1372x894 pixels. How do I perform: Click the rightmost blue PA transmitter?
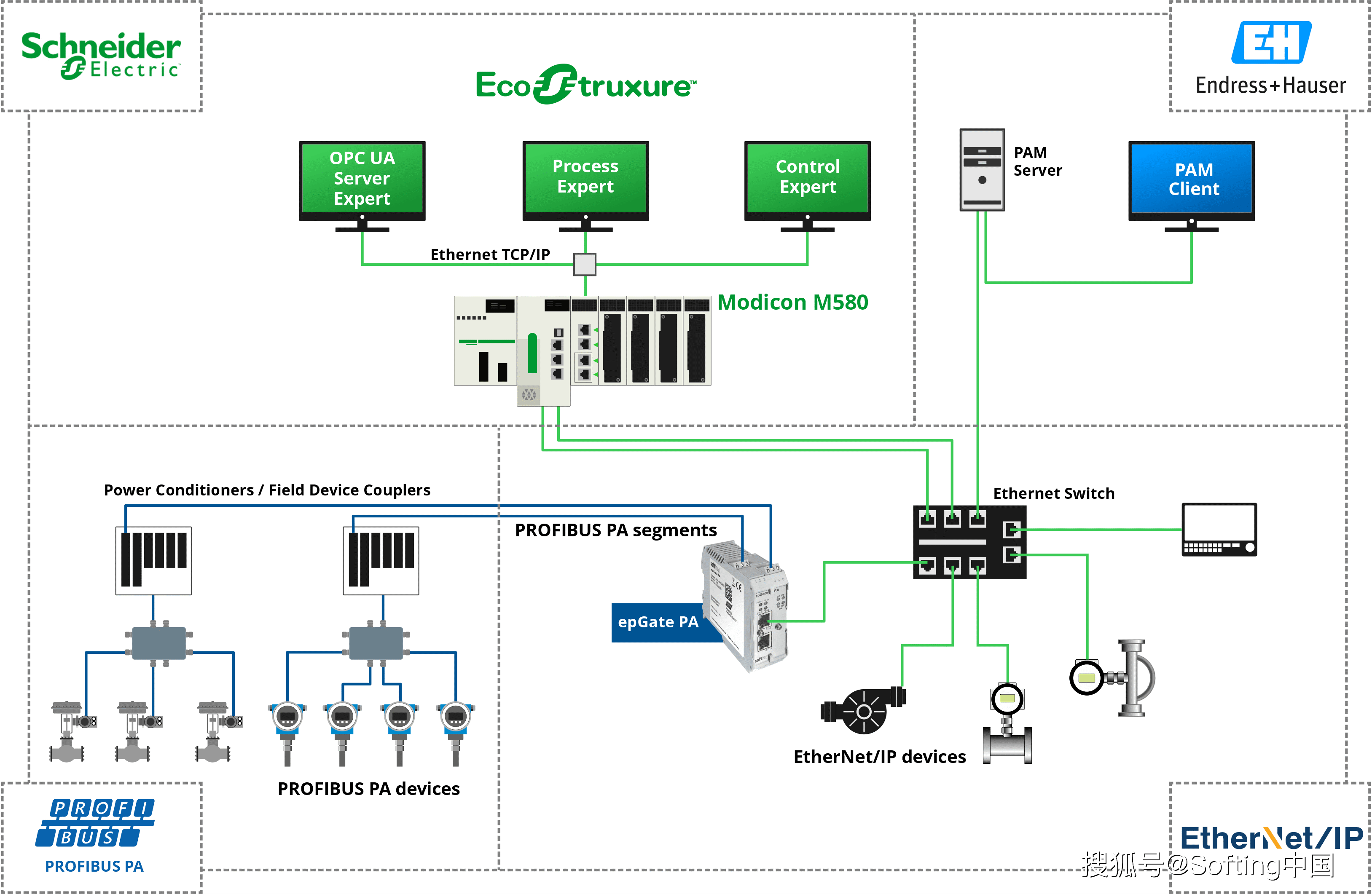pyautogui.click(x=455, y=734)
